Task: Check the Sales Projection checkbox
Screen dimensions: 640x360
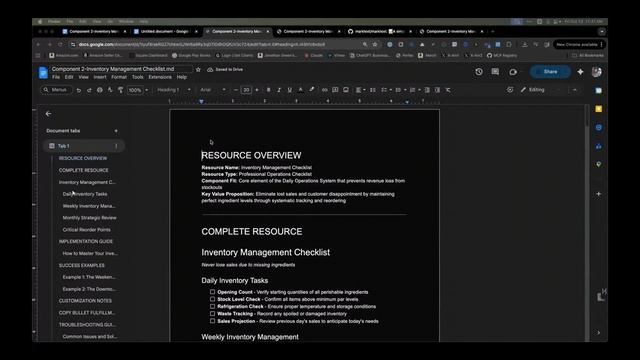Action: tap(212, 321)
